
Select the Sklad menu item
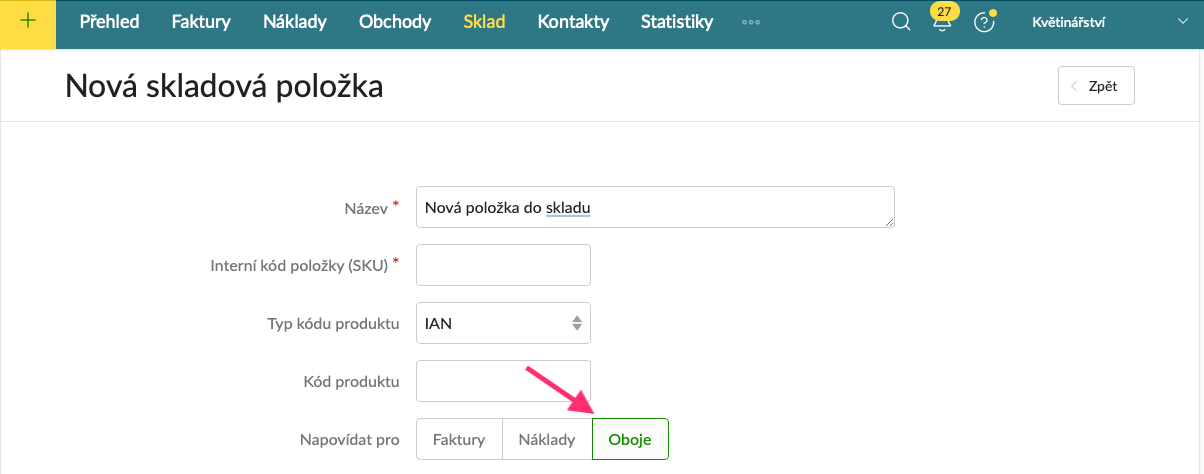484,22
